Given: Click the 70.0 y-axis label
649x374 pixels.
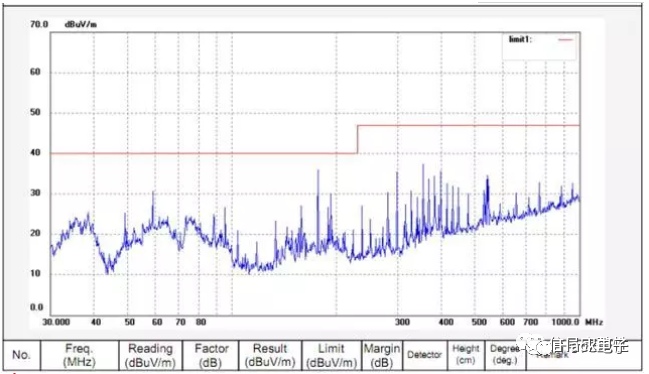Looking at the screenshot, I should (39, 24).
